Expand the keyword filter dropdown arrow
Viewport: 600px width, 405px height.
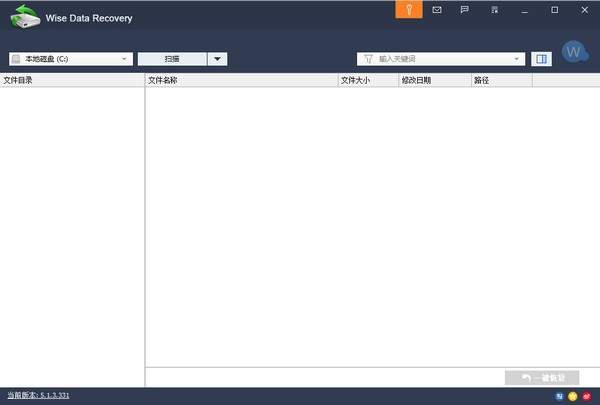click(517, 59)
